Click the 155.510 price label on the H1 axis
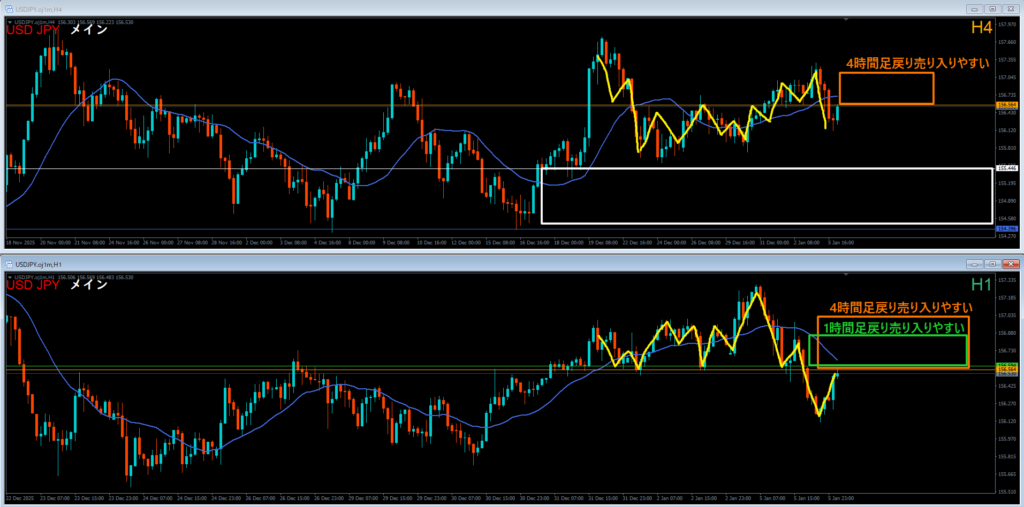 click(x=1005, y=491)
